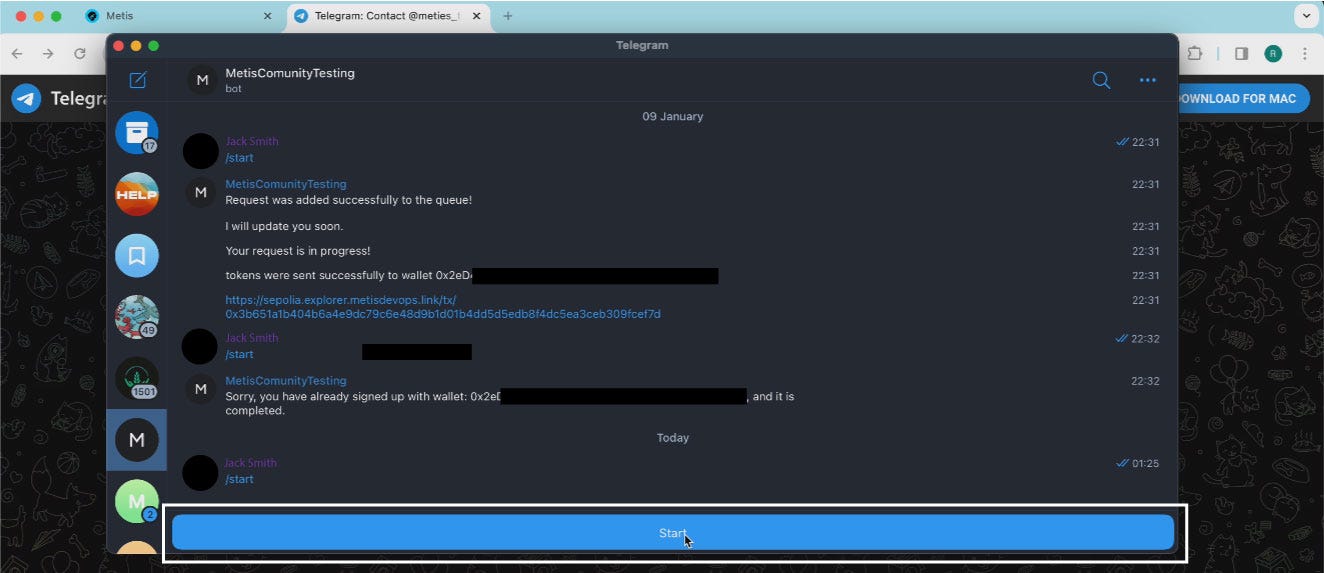Viewport: 1324px width, 573px height.
Task: Select 'I will update you soon.' message
Action: click(284, 226)
